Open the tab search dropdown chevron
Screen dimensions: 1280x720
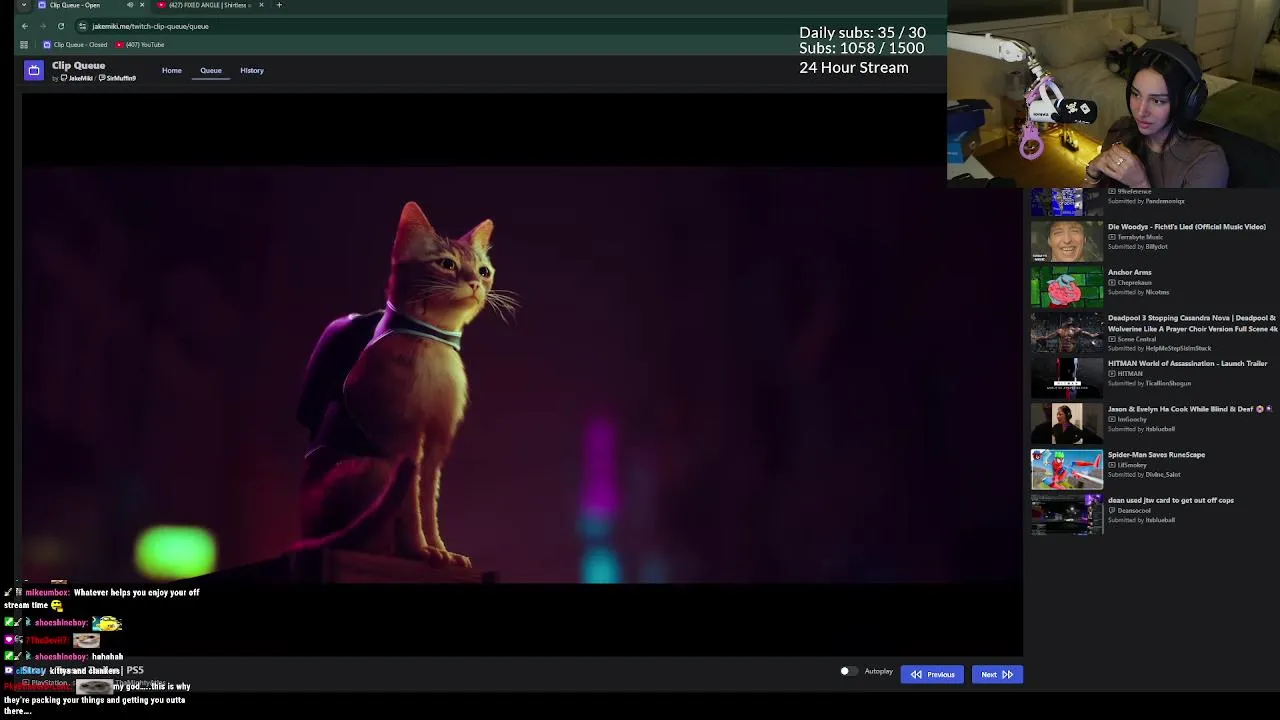(x=23, y=5)
